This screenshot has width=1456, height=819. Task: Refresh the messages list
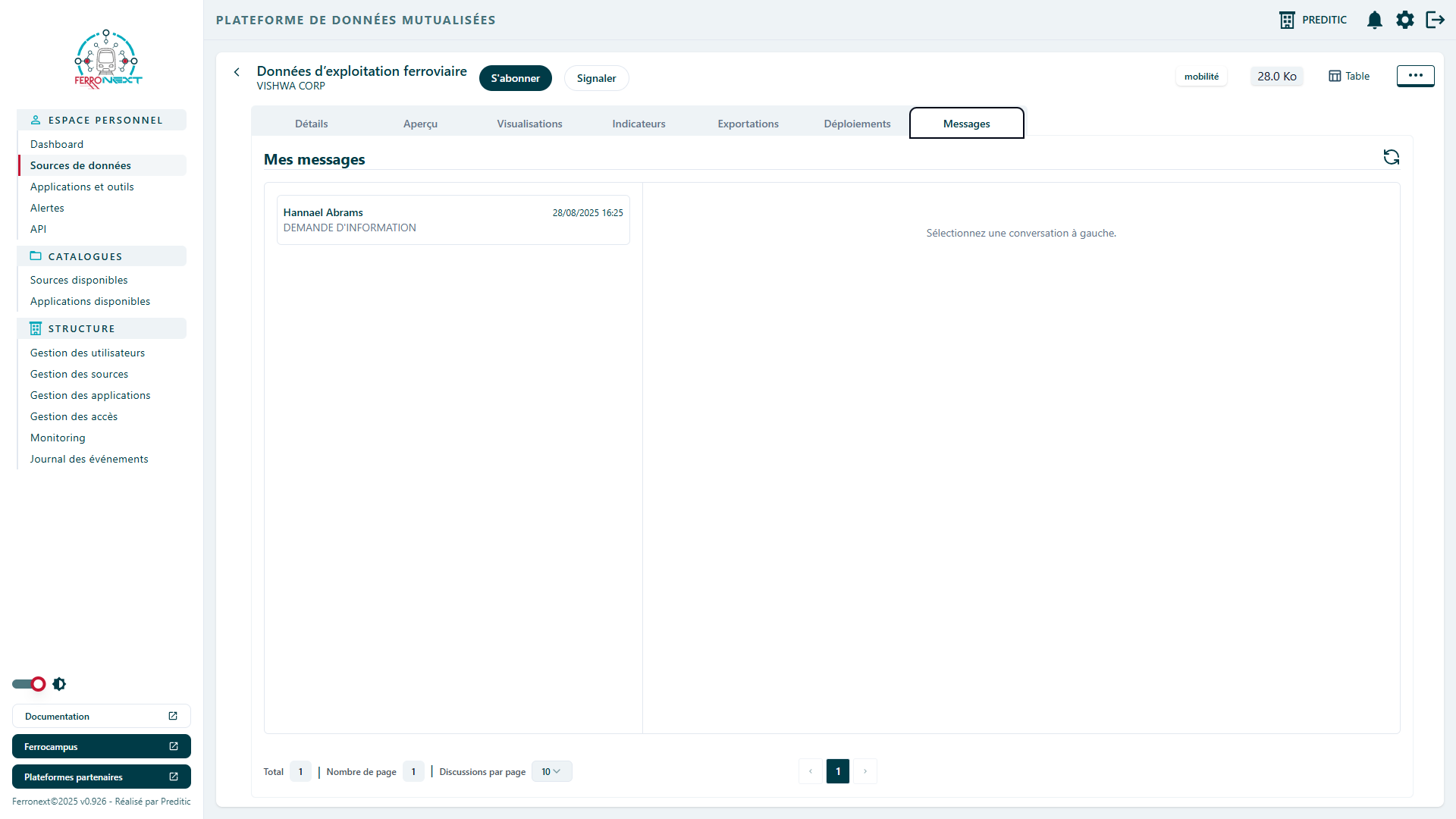click(x=1391, y=157)
